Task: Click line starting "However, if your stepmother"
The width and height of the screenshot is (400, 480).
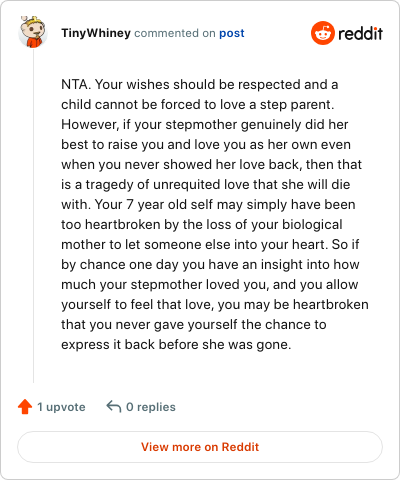Action: 205,125
